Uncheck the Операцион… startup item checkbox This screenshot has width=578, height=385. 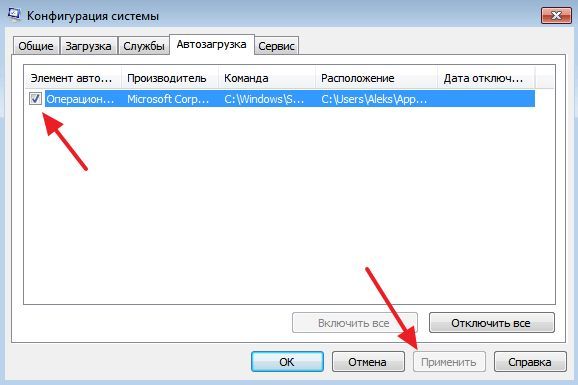click(35, 98)
